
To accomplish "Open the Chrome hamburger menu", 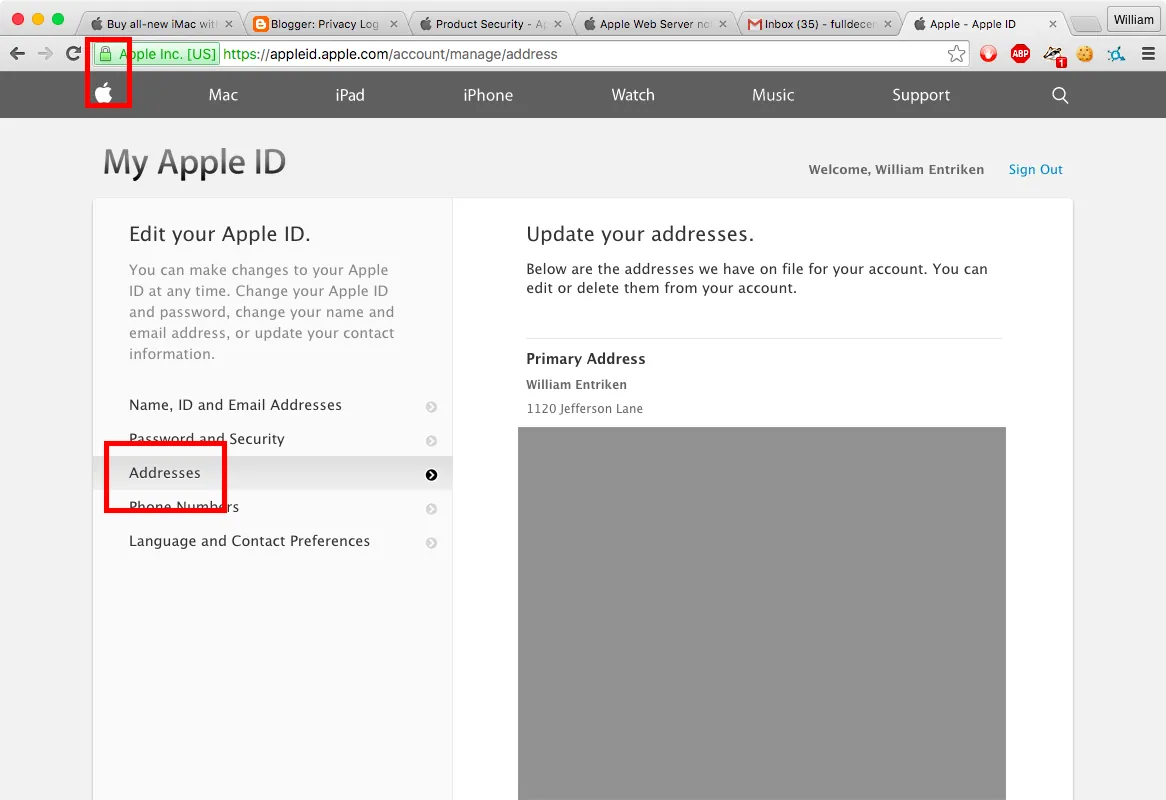I will (x=1148, y=54).
